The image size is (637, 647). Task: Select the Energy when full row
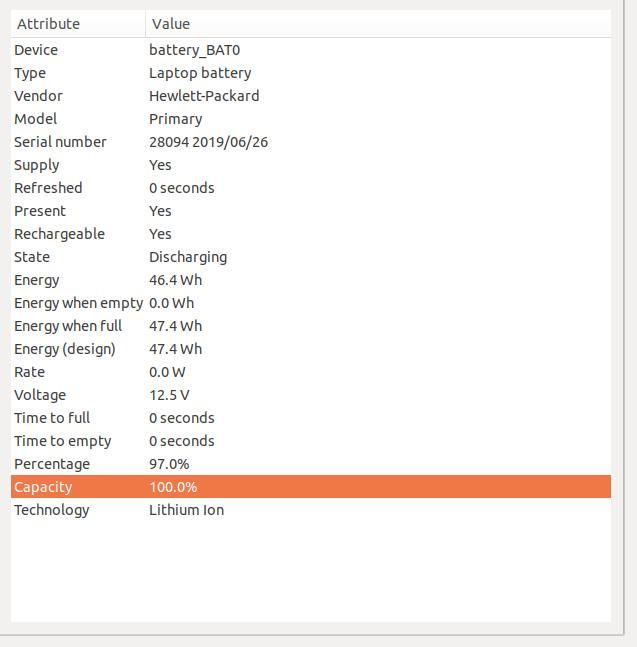pyautogui.click(x=311, y=326)
